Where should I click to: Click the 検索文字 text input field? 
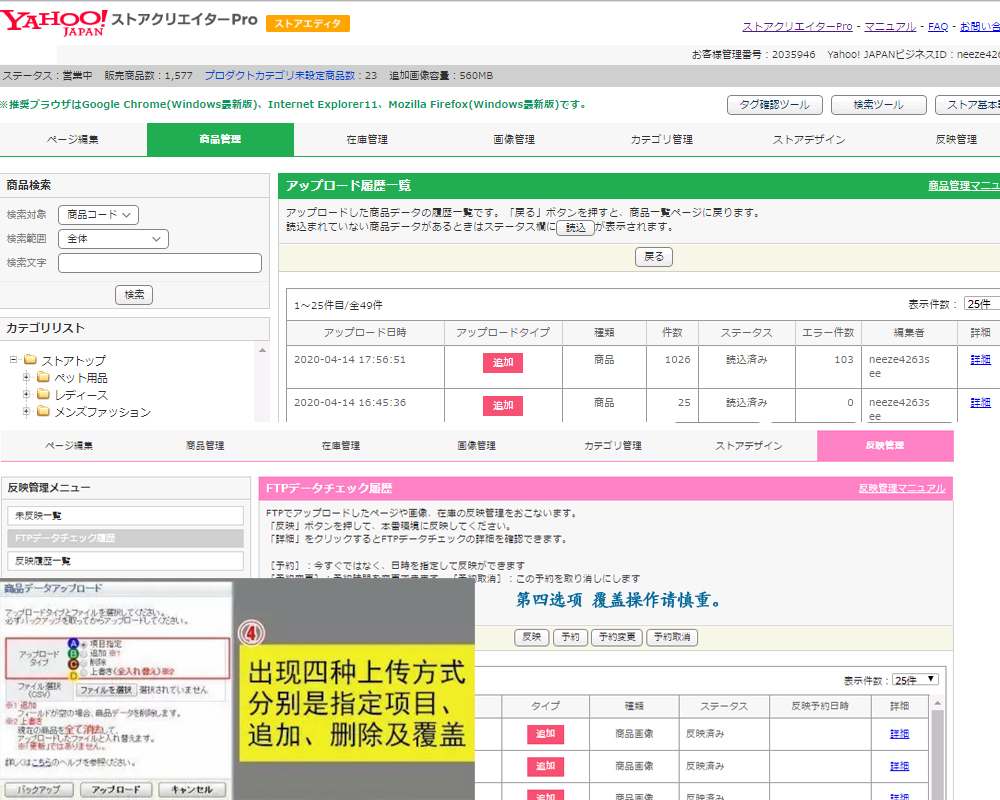point(160,263)
